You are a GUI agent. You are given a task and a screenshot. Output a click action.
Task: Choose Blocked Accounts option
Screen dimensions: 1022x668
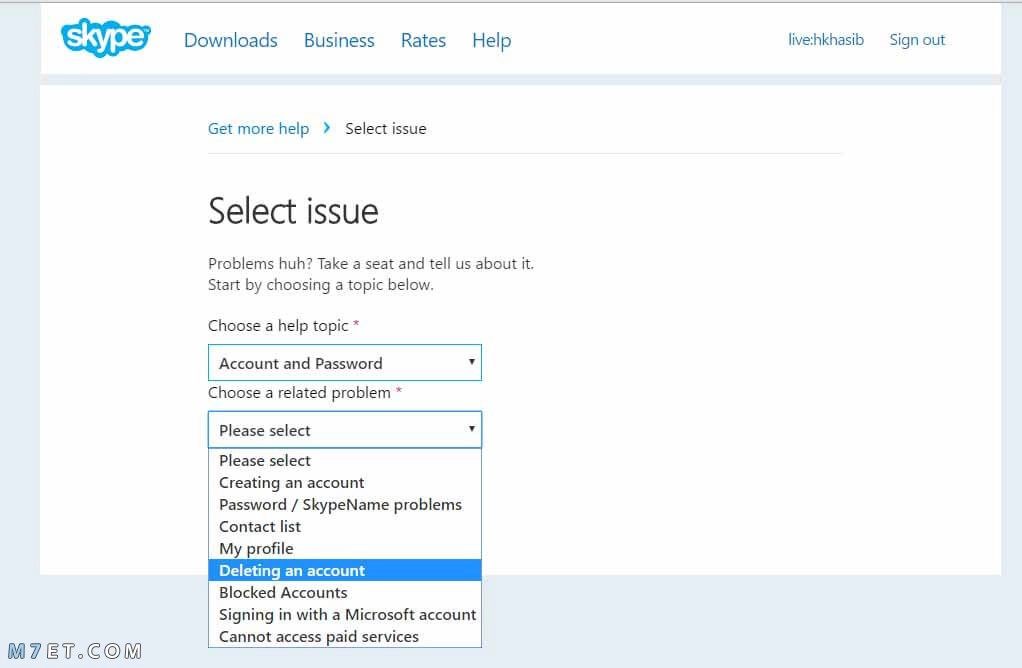[345, 592]
